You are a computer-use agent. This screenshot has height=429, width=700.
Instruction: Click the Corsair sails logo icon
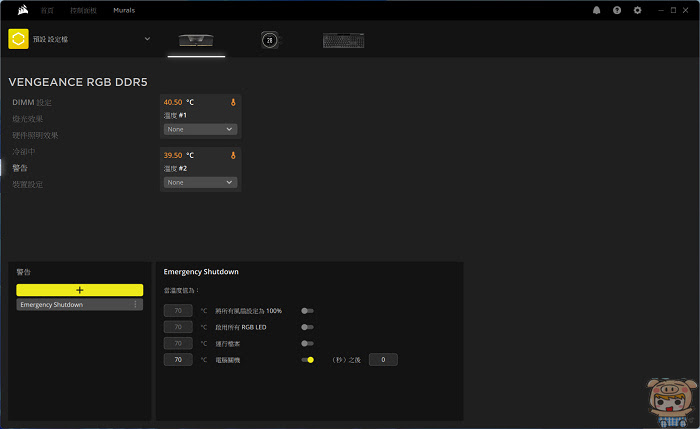pyautogui.click(x=23, y=10)
